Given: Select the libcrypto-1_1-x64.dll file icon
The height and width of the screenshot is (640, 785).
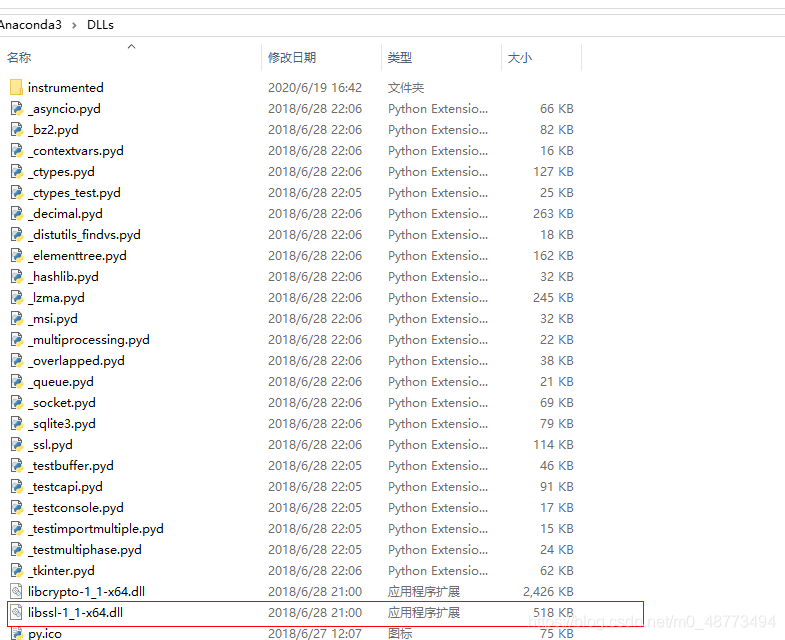Looking at the screenshot, I should (17, 592).
